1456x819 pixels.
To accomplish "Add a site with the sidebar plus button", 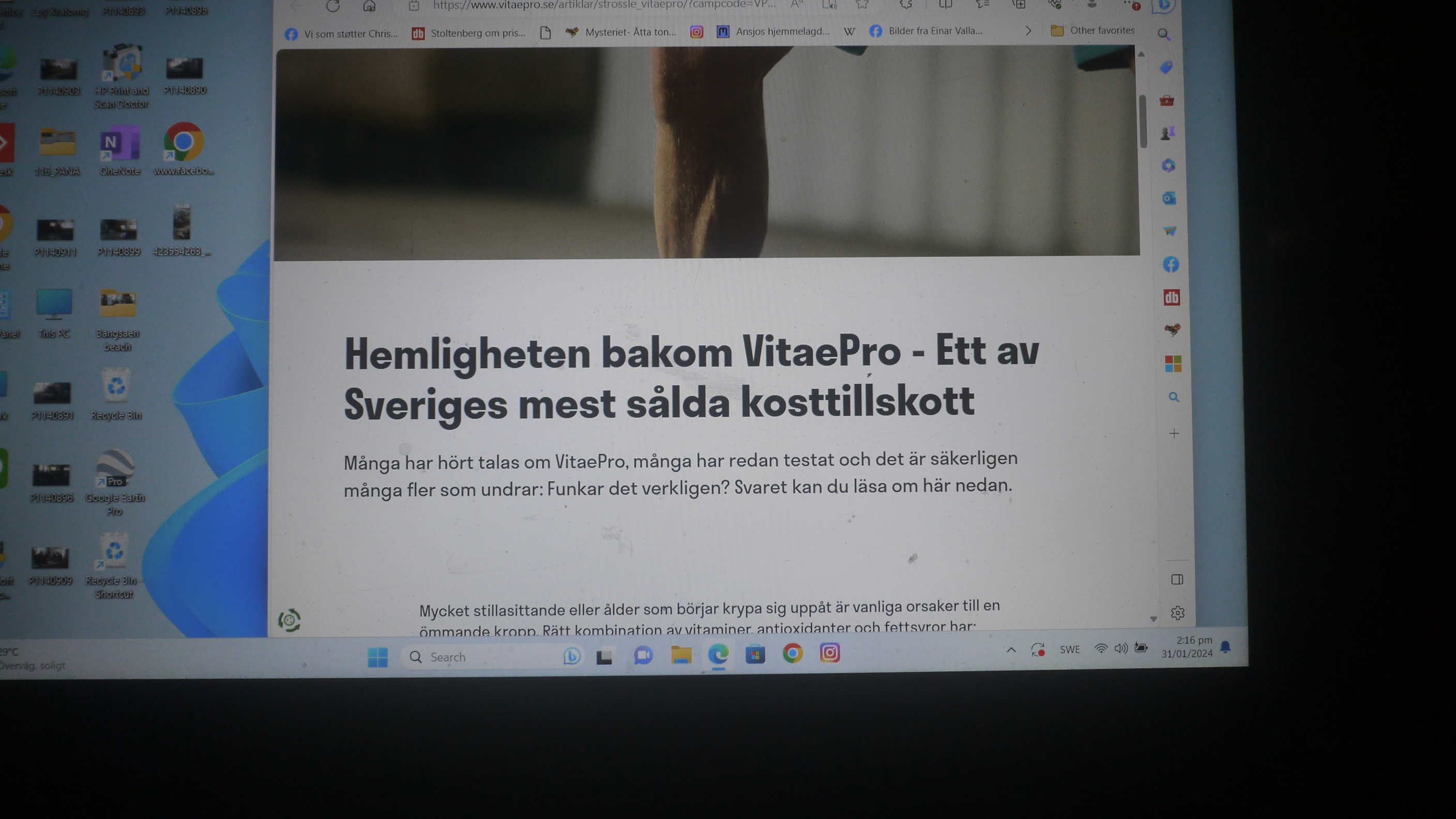I will click(x=1174, y=433).
